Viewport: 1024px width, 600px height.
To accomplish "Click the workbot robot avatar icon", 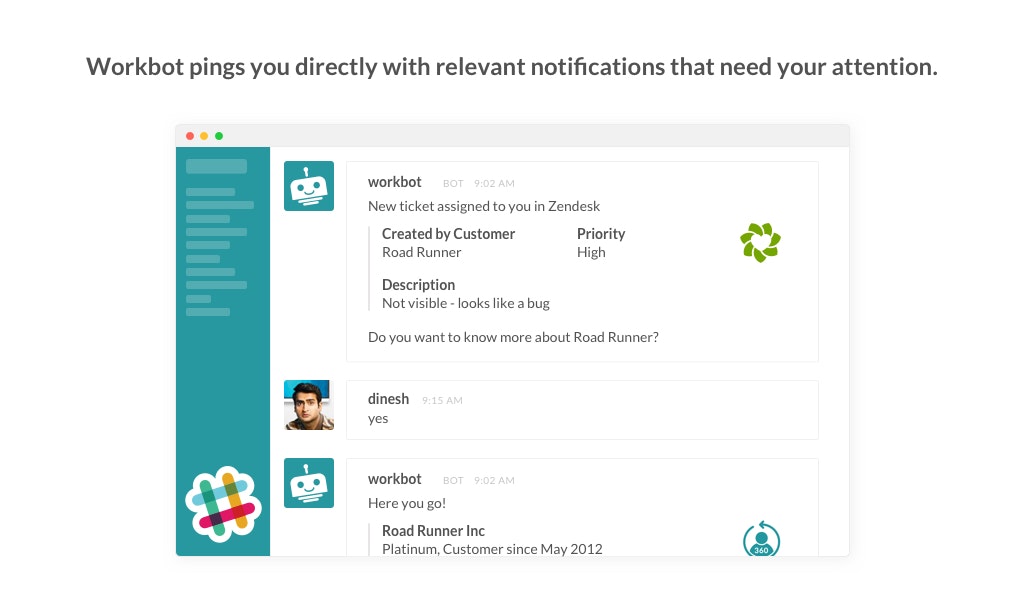I will click(309, 185).
